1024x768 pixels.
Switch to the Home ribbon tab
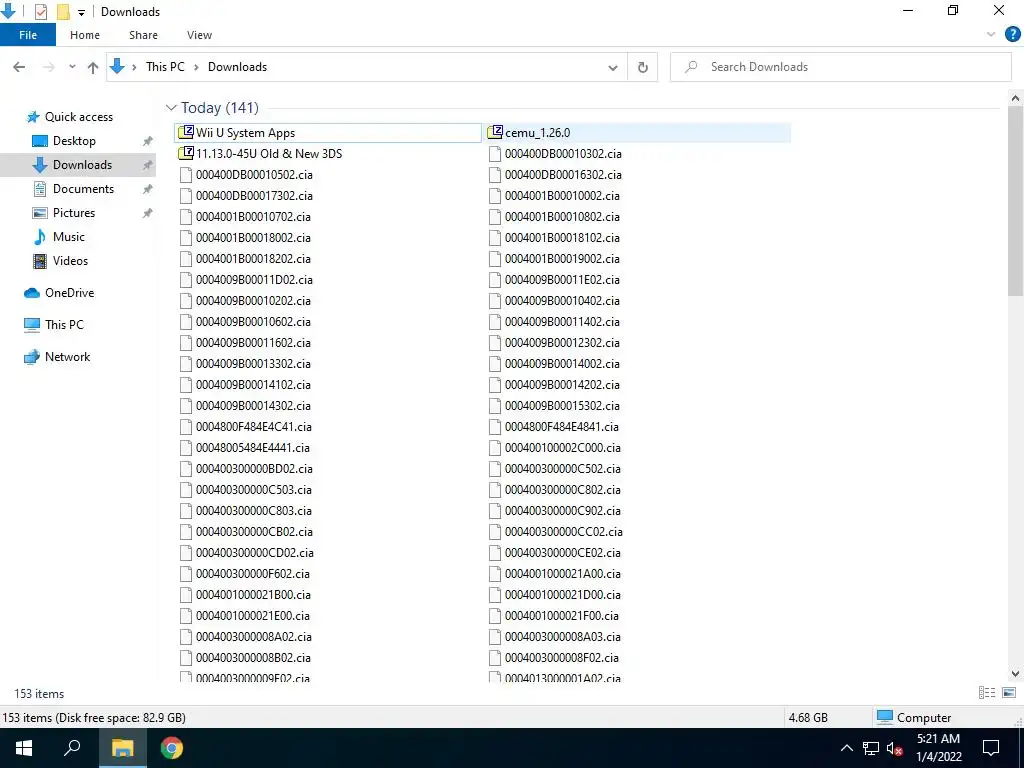(x=85, y=35)
